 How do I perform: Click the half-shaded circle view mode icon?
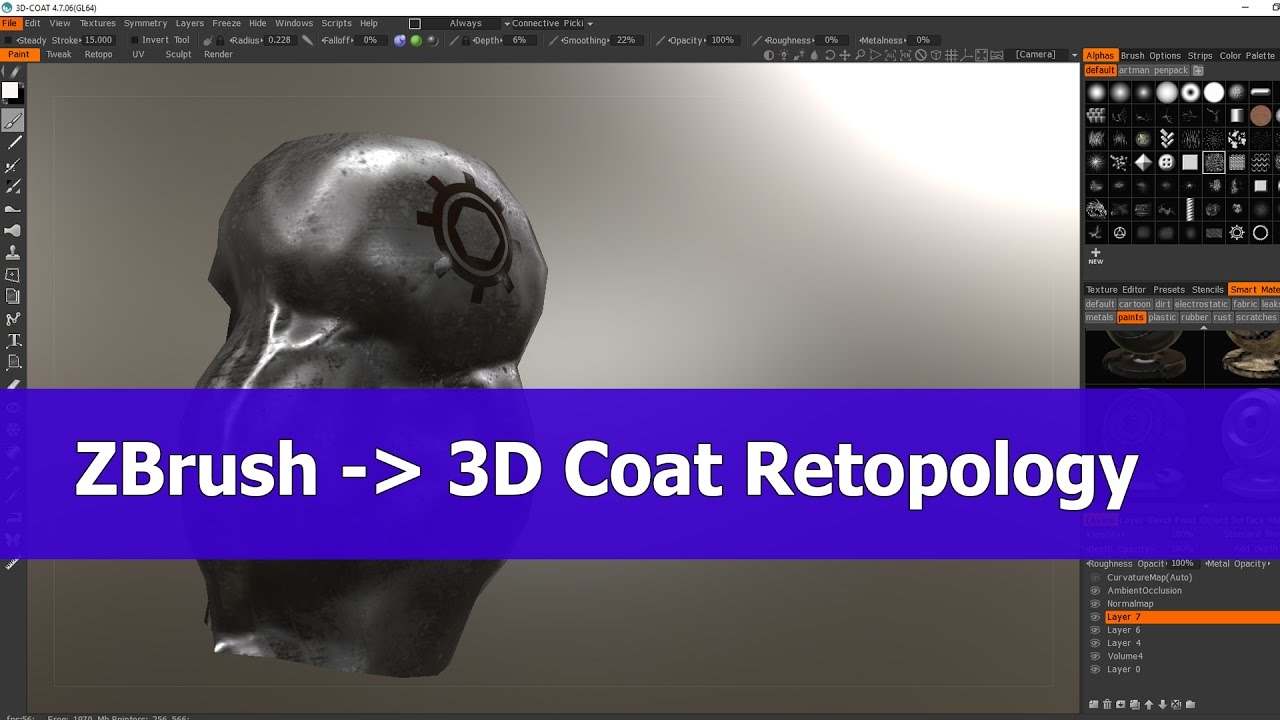click(x=769, y=55)
